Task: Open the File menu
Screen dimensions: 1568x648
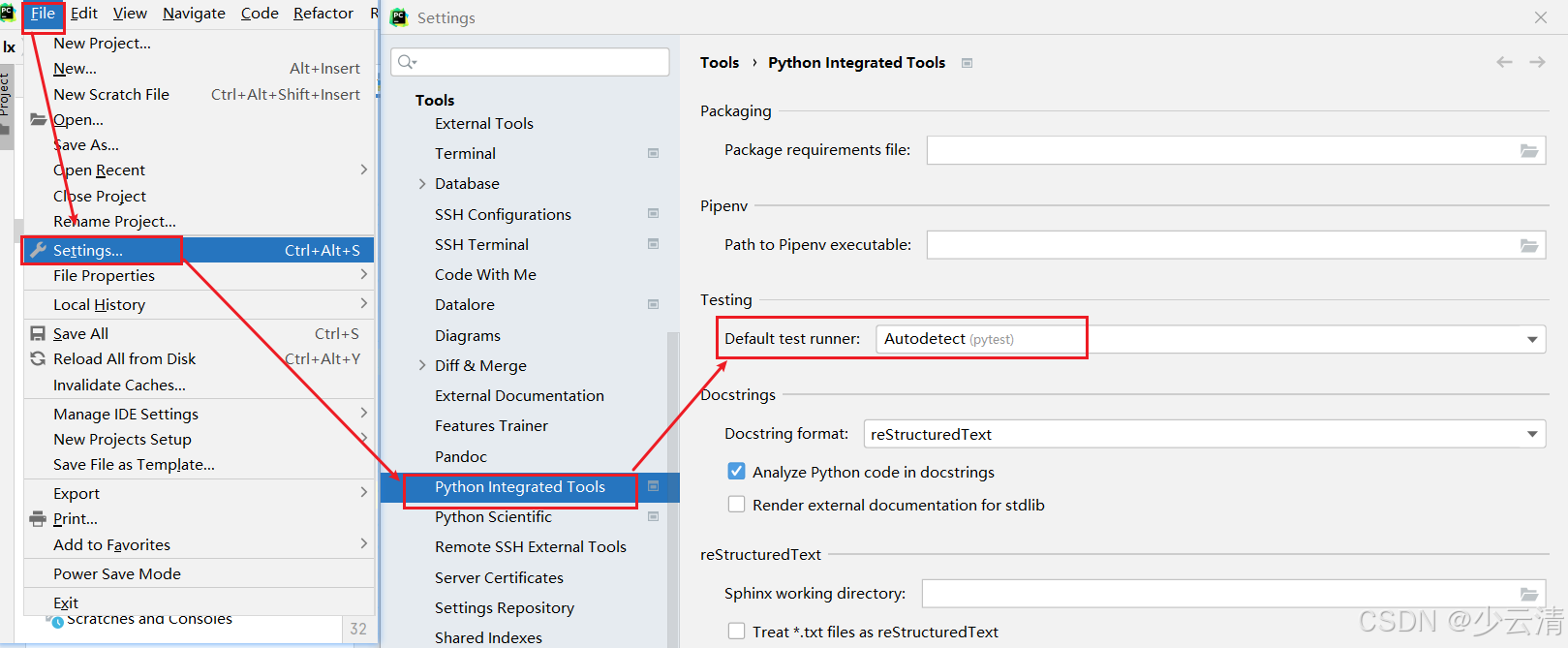Action: 43,14
